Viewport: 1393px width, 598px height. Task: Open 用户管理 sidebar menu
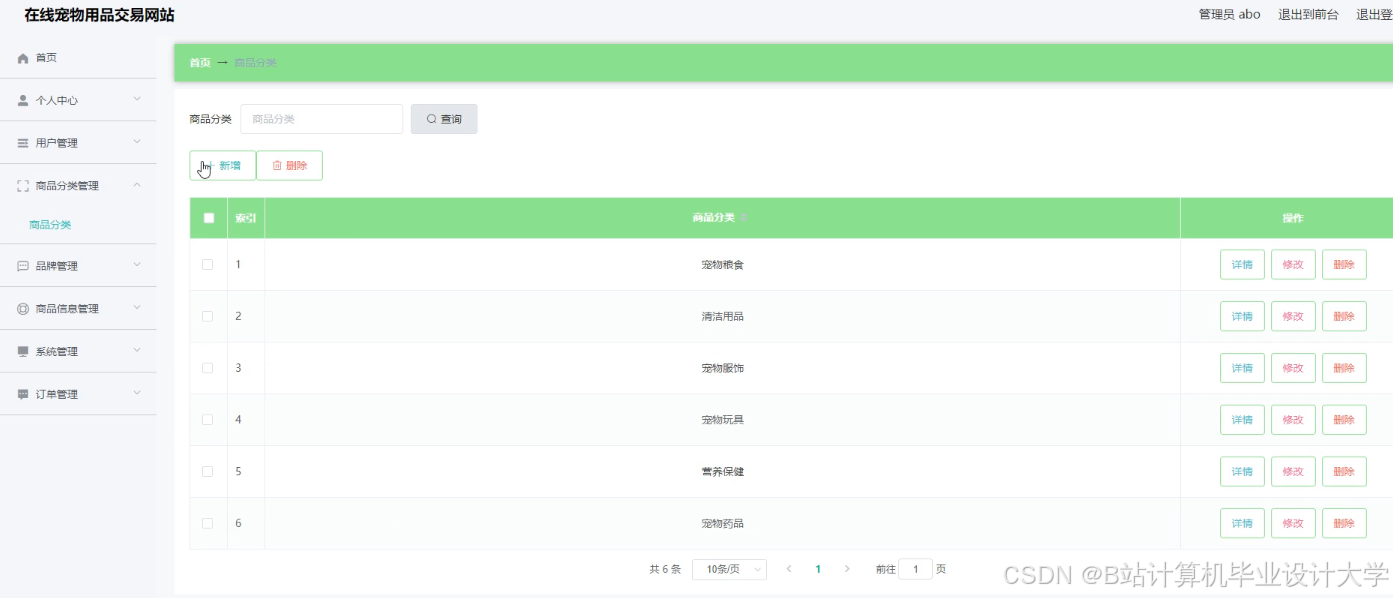tap(78, 143)
